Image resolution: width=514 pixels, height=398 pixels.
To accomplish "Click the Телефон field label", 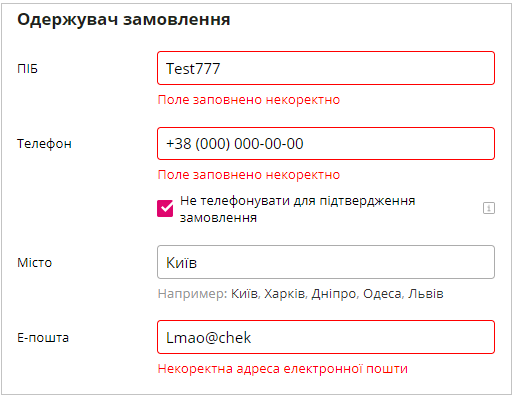I will tap(44, 144).
